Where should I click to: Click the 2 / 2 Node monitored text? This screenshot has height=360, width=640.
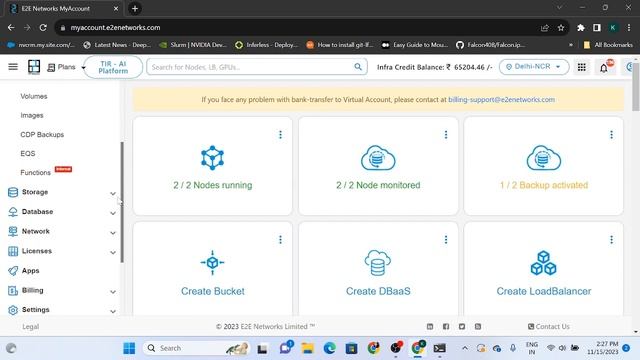(378, 185)
